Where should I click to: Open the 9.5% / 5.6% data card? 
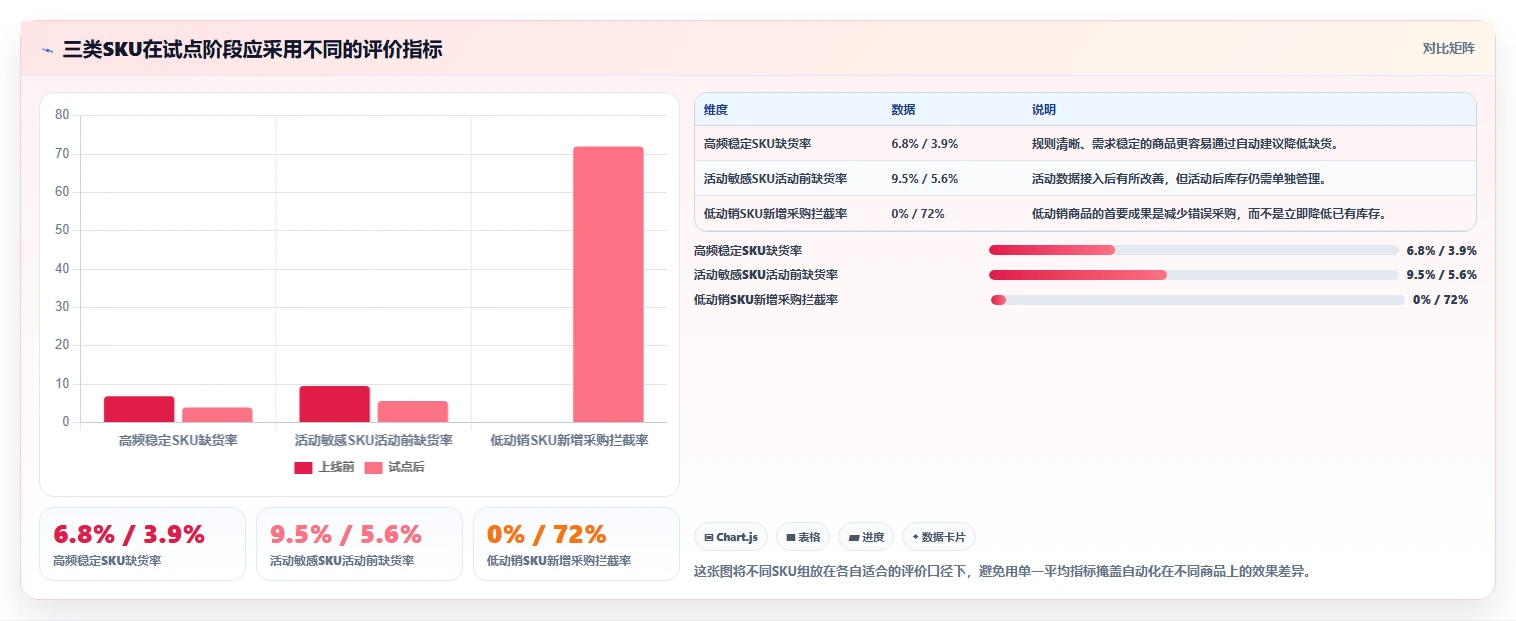pos(359,544)
